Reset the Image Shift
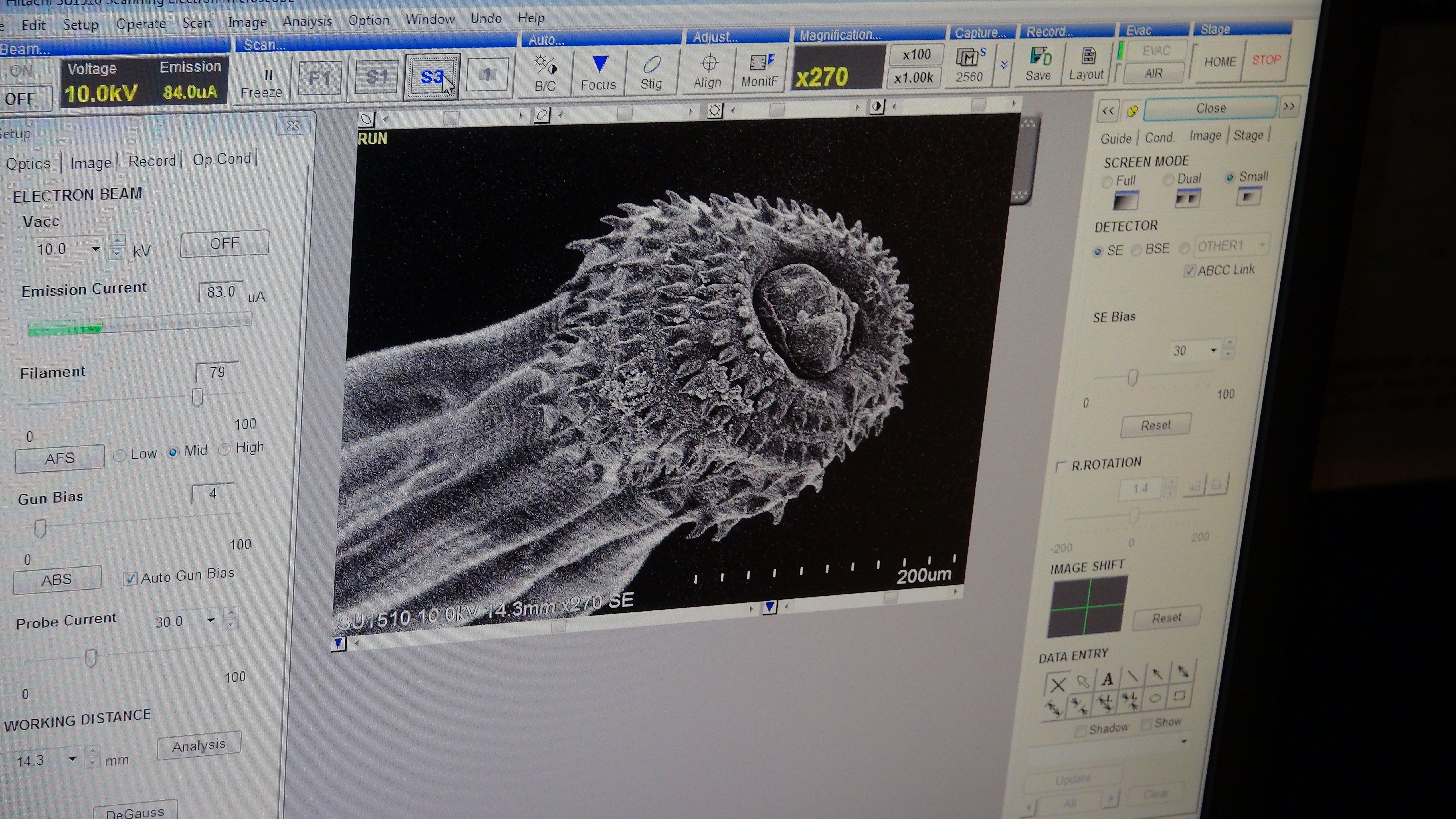 pos(1166,618)
